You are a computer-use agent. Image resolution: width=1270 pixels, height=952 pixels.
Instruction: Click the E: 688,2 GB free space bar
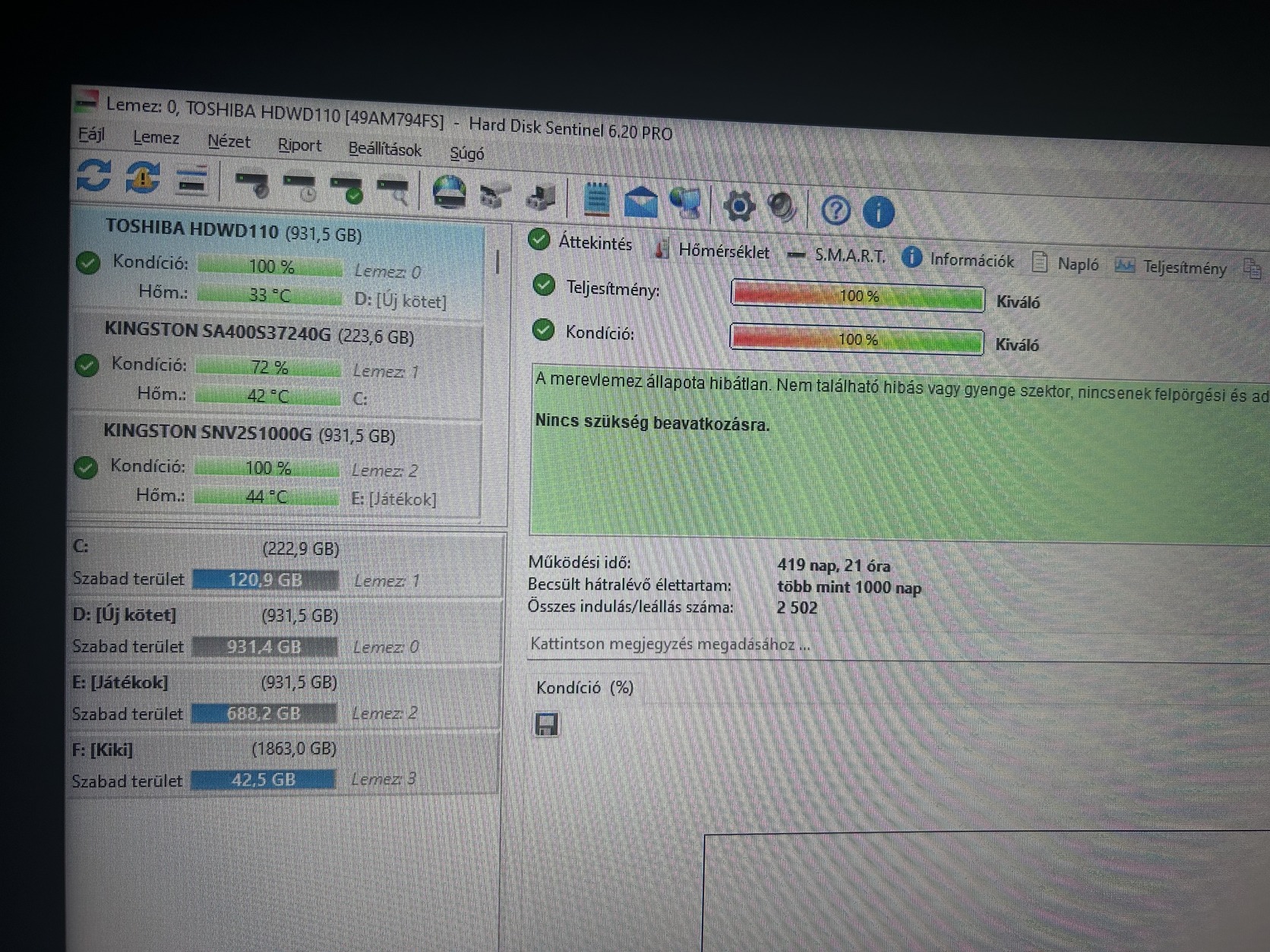pyautogui.click(x=264, y=714)
